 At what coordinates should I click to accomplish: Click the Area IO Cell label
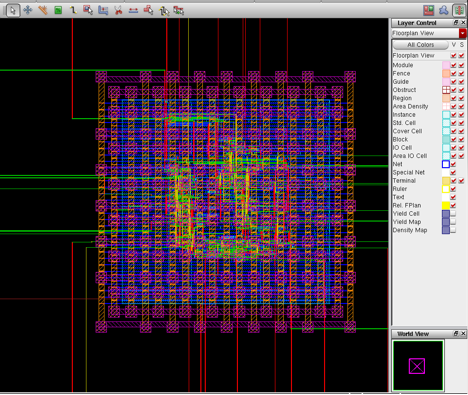coord(410,156)
